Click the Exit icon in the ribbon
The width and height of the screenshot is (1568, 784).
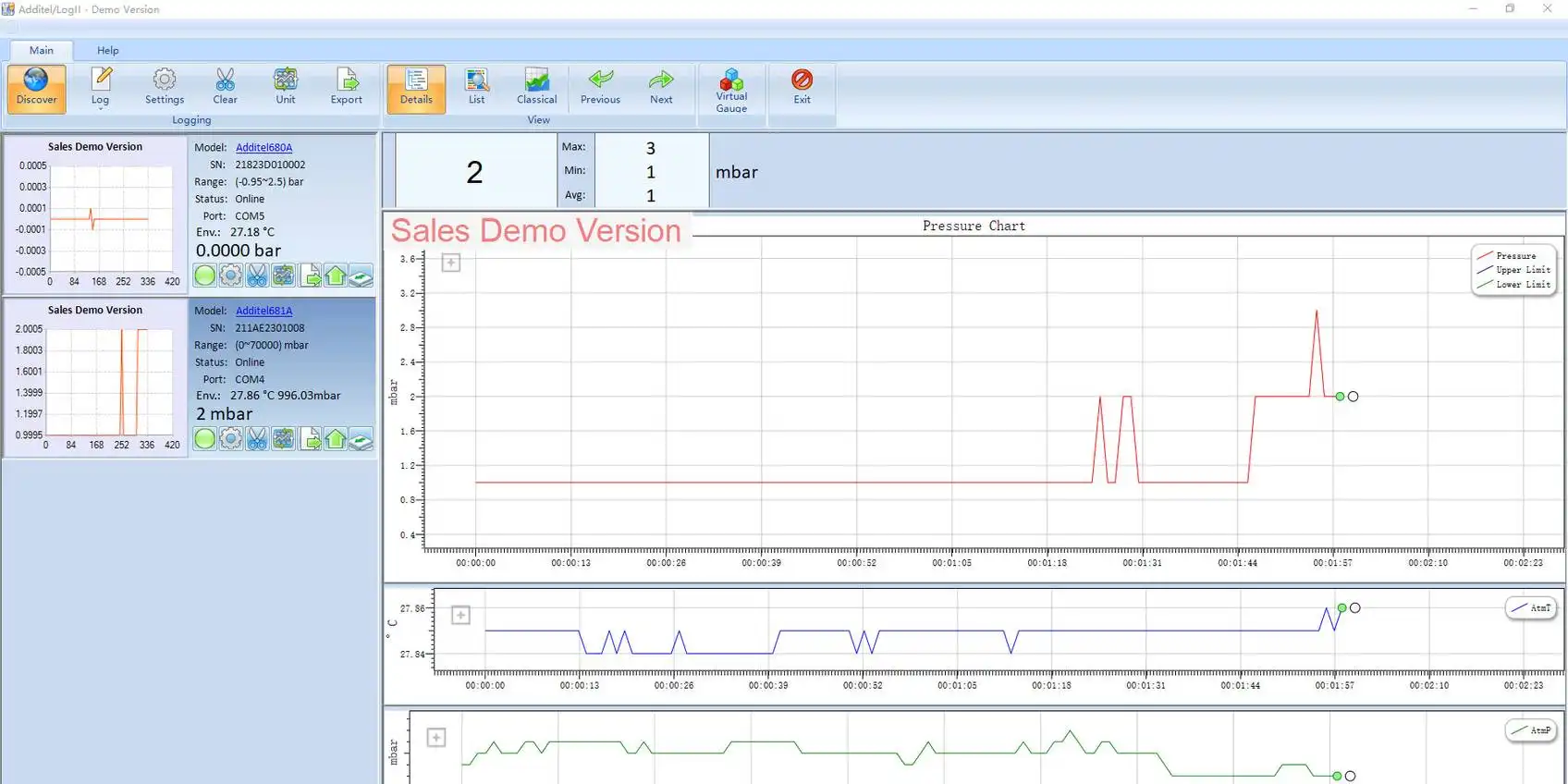pyautogui.click(x=802, y=87)
